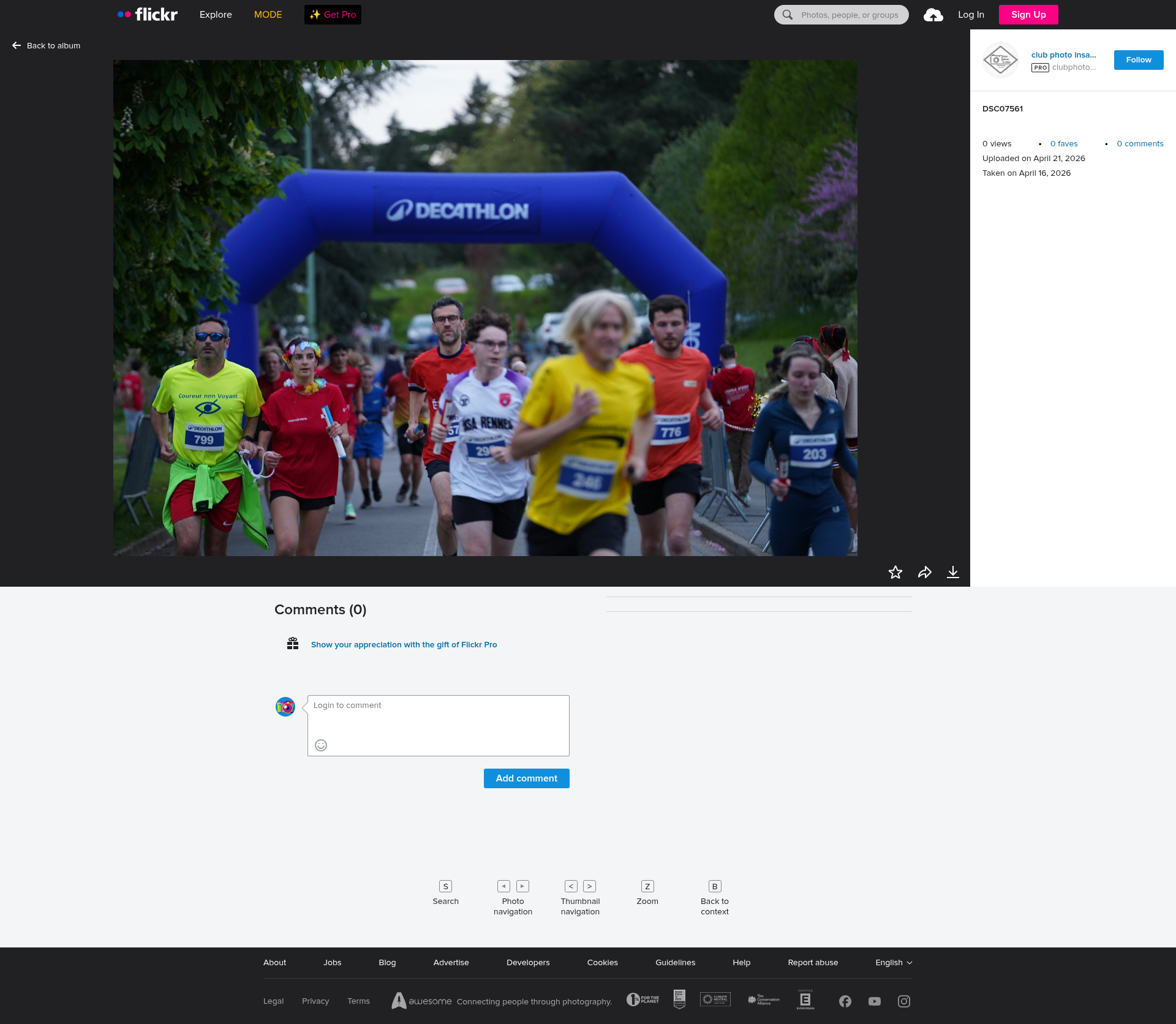
Task: Click the Login to comment text box
Action: 438,720
